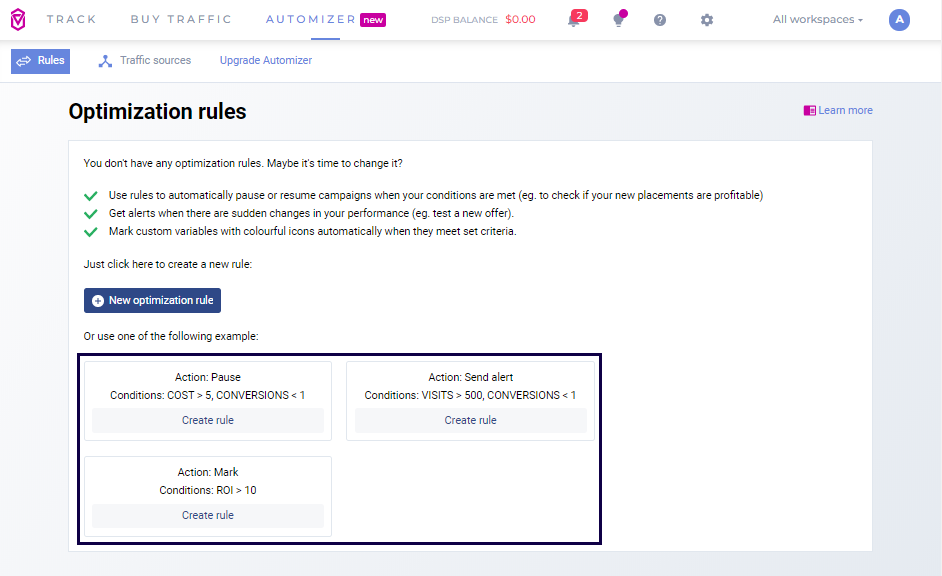The width and height of the screenshot is (942, 576).
Task: Create rule from the Mark ROI example
Action: 208,516
